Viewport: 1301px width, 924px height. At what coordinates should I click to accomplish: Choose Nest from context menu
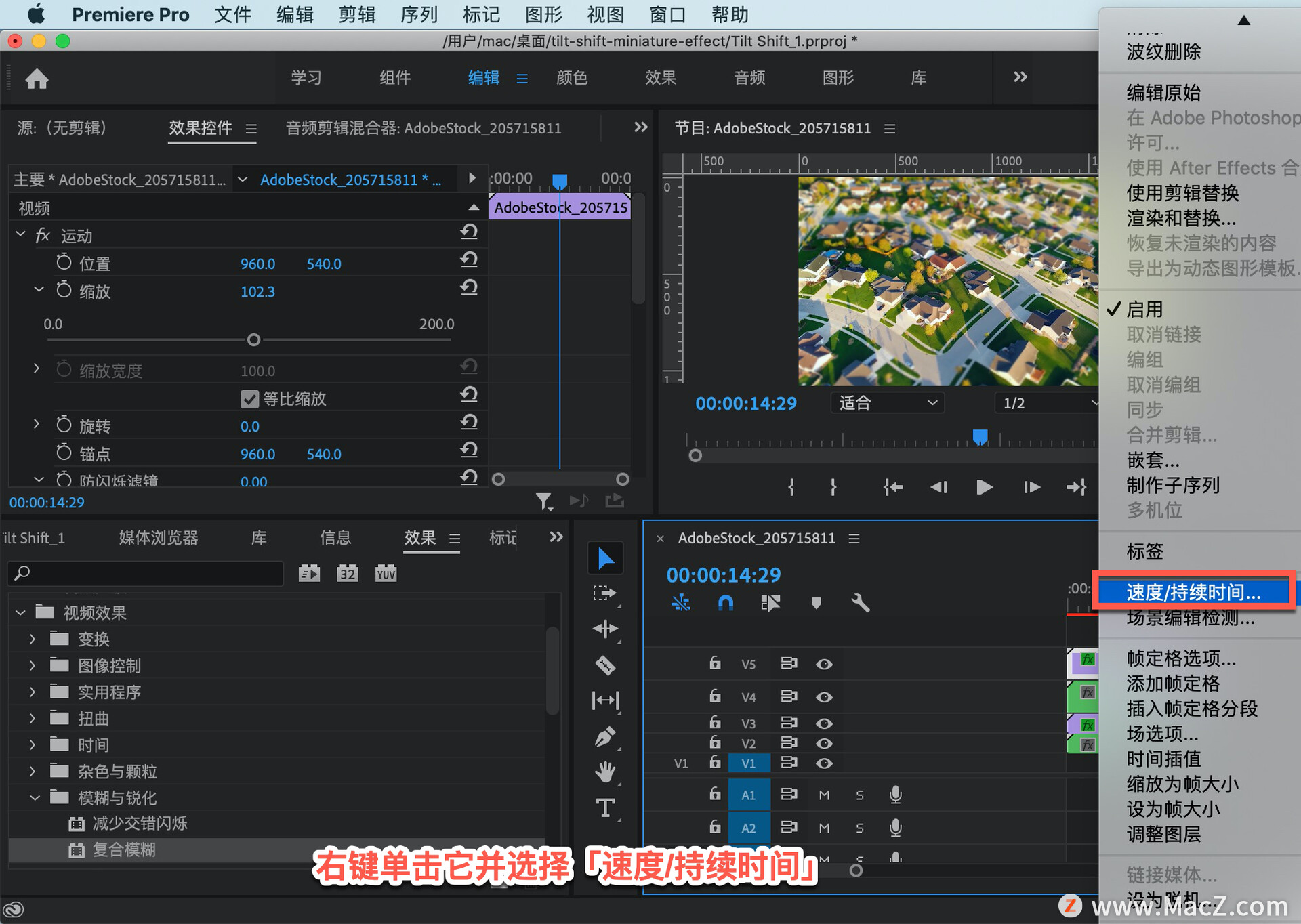click(x=1153, y=460)
